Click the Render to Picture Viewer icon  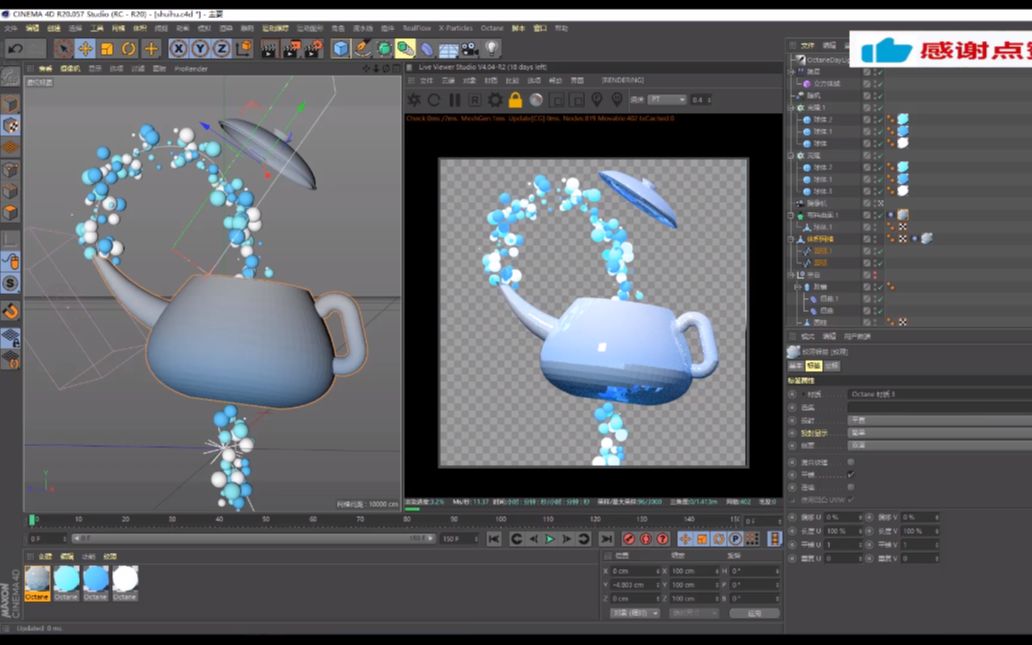pyautogui.click(x=292, y=48)
